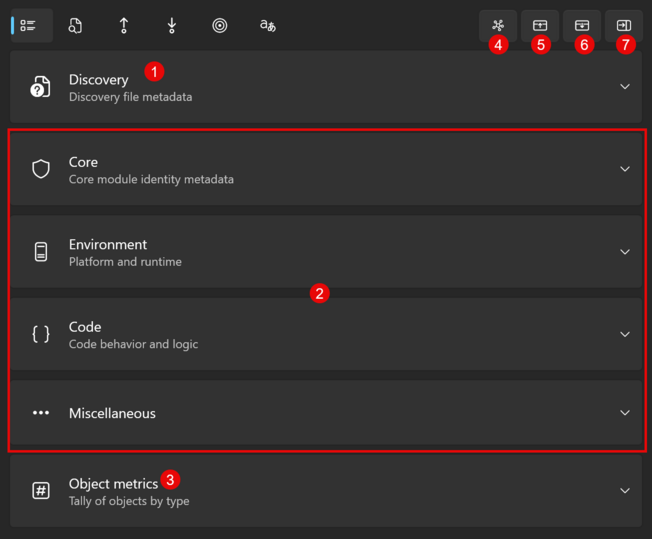Expand the Discovery section chevron
This screenshot has height=539, width=652.
pyautogui.click(x=625, y=87)
